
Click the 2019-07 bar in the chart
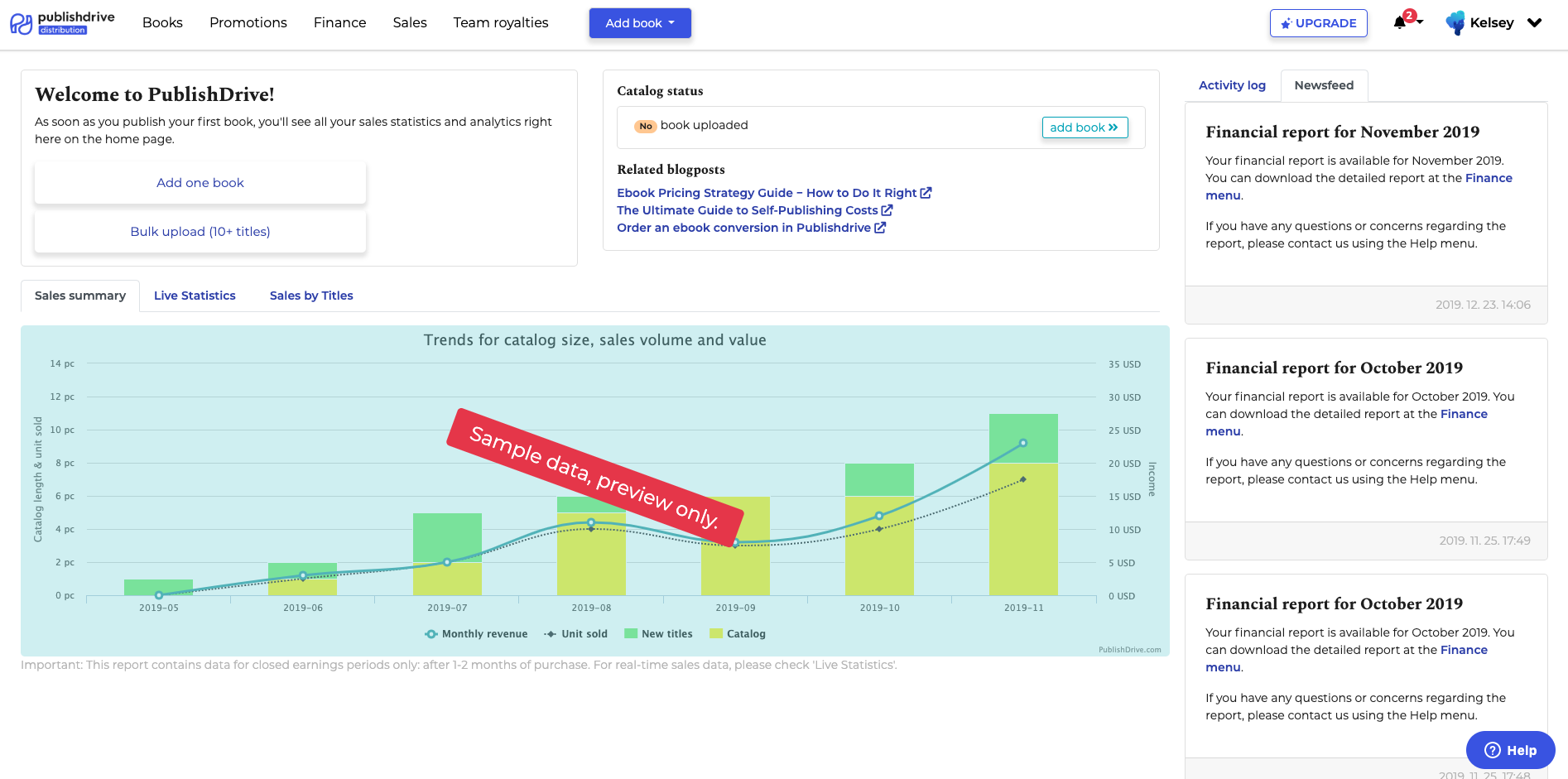pyautogui.click(x=447, y=555)
